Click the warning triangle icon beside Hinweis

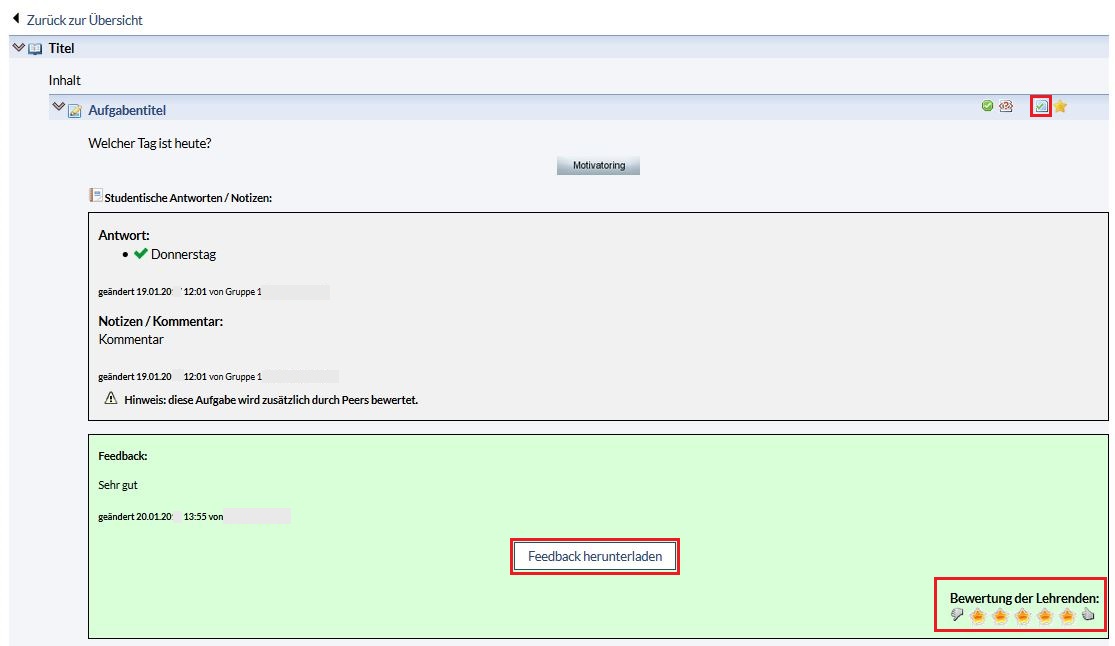(x=111, y=399)
